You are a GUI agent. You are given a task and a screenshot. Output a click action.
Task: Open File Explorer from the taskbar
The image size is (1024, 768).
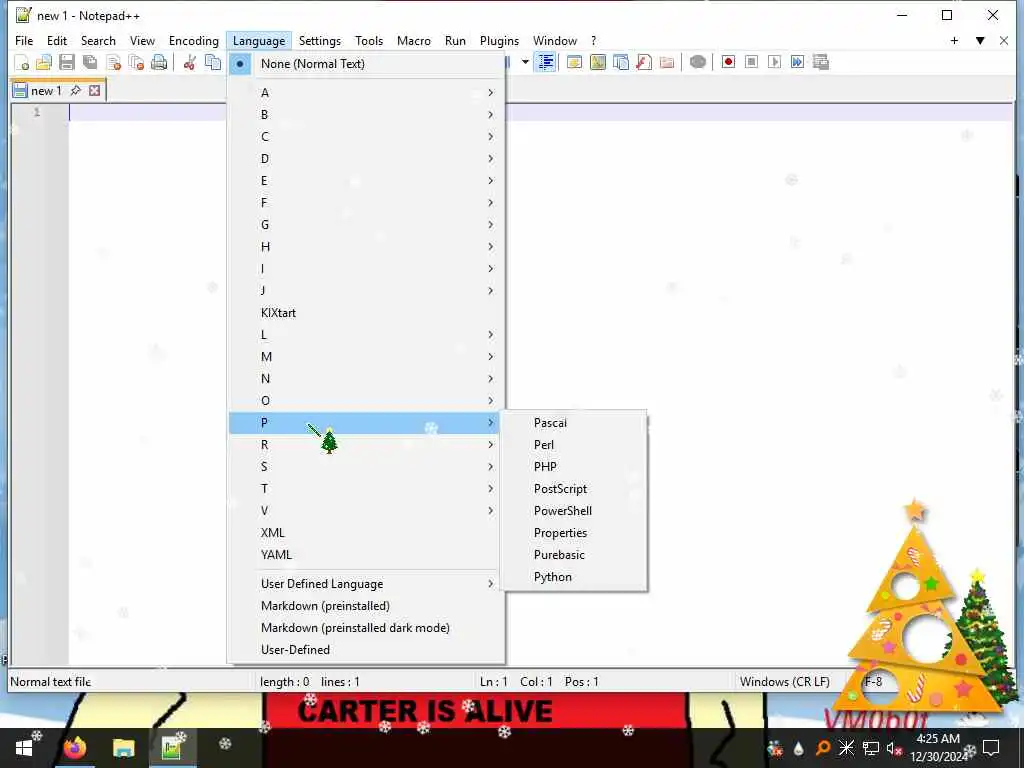pos(123,748)
